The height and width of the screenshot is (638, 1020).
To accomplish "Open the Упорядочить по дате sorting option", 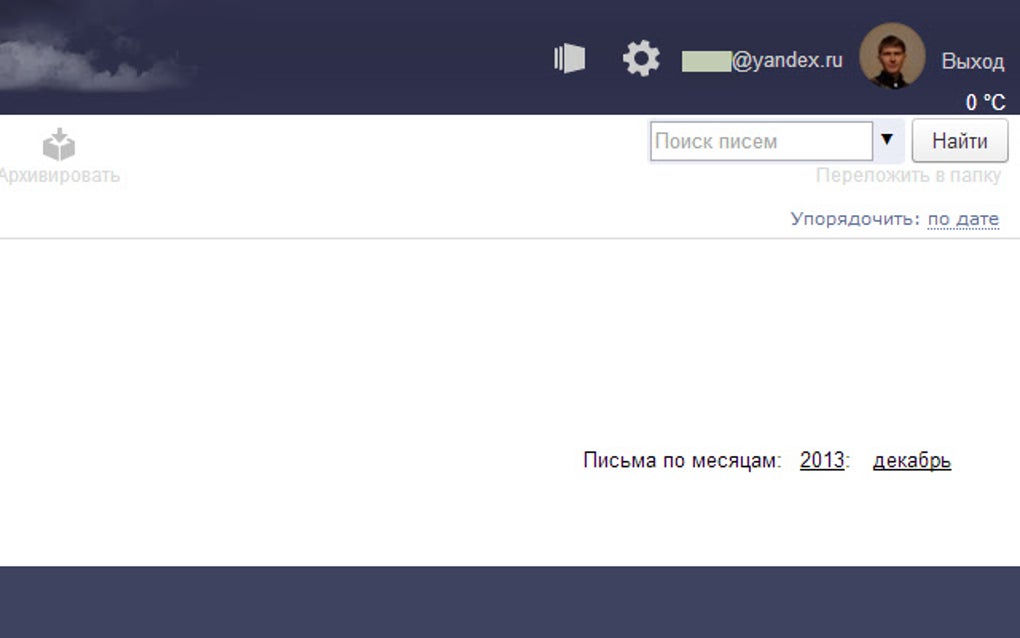I will pos(963,218).
